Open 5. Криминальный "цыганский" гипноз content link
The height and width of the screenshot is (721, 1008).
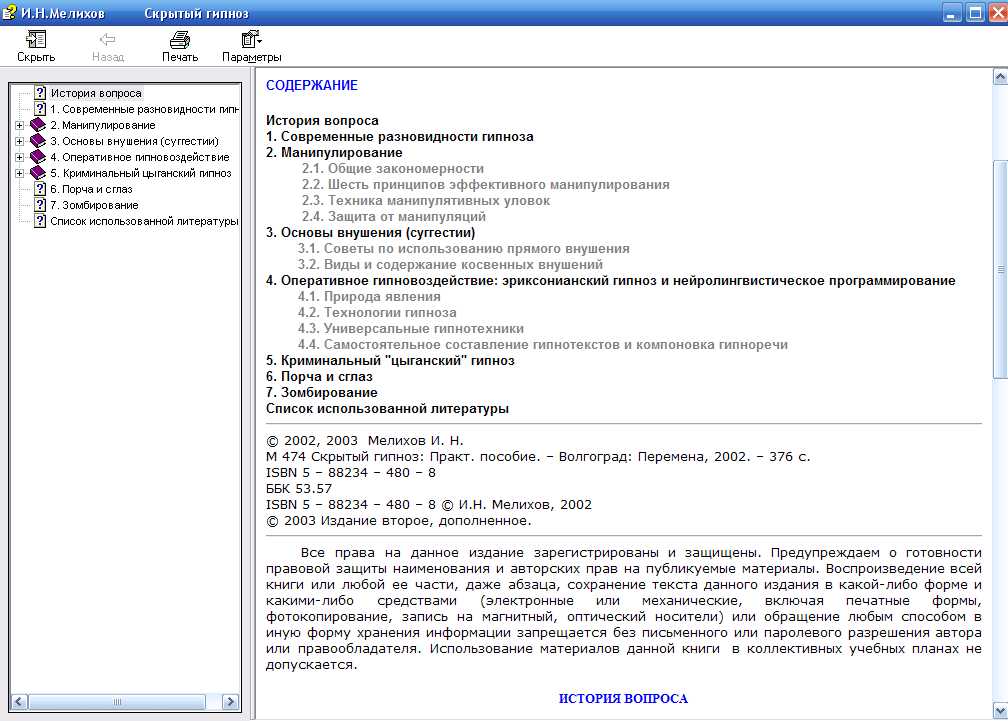click(x=390, y=360)
